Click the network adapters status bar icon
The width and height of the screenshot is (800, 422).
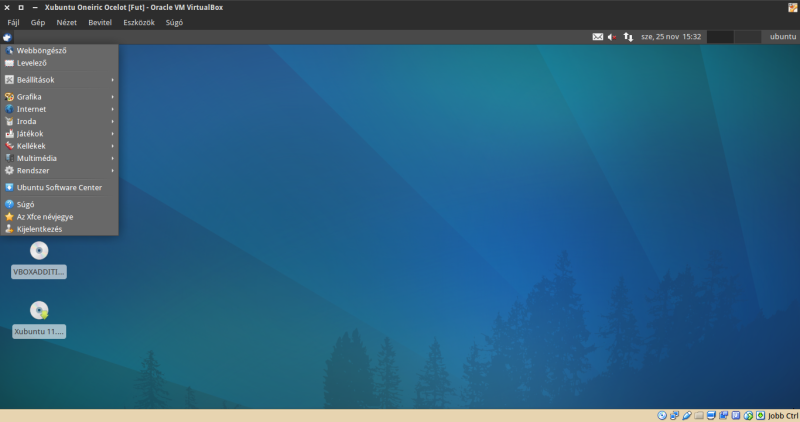coord(674,415)
